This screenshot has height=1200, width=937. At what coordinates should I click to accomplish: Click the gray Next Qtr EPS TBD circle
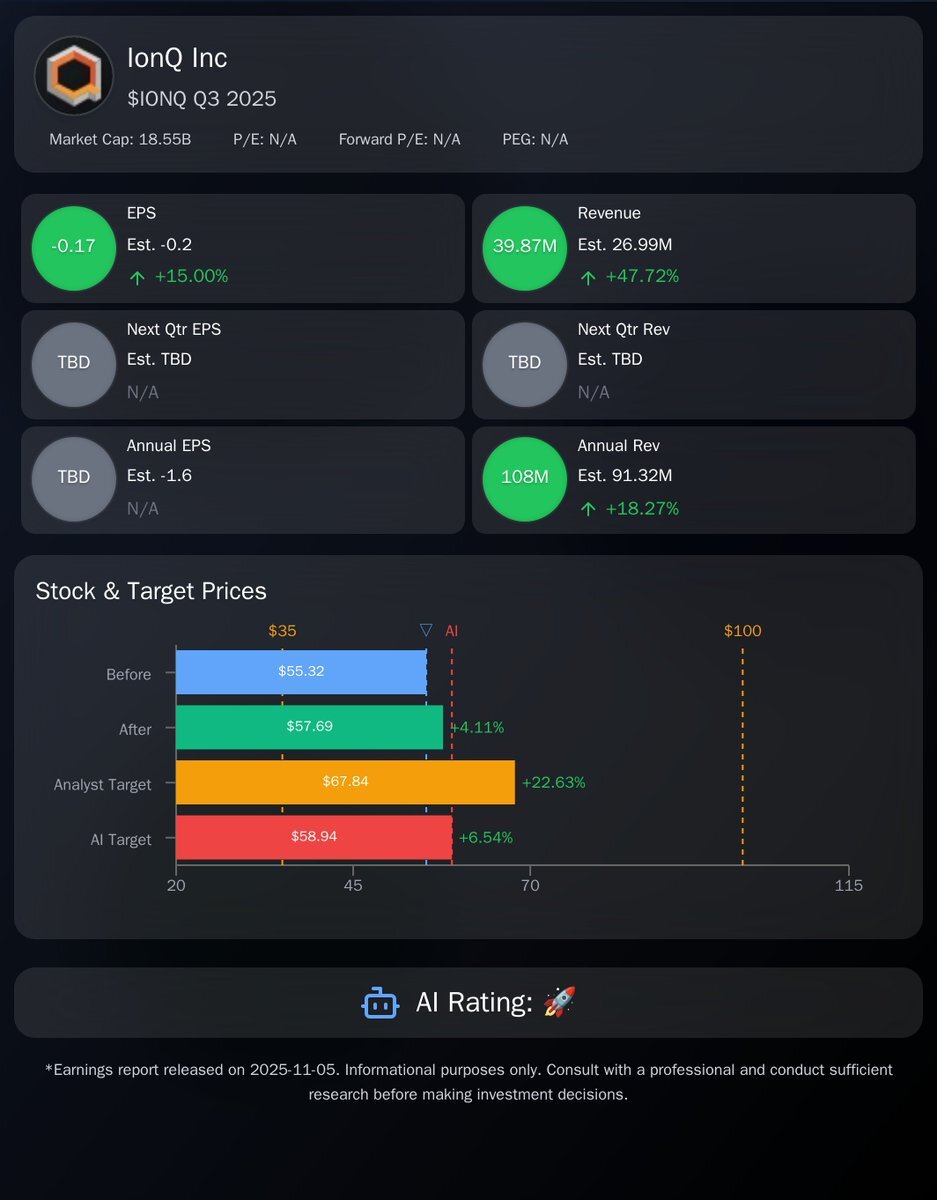74,363
